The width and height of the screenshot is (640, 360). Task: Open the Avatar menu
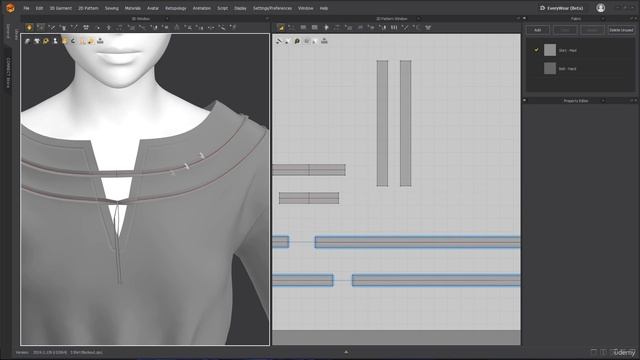click(x=153, y=8)
